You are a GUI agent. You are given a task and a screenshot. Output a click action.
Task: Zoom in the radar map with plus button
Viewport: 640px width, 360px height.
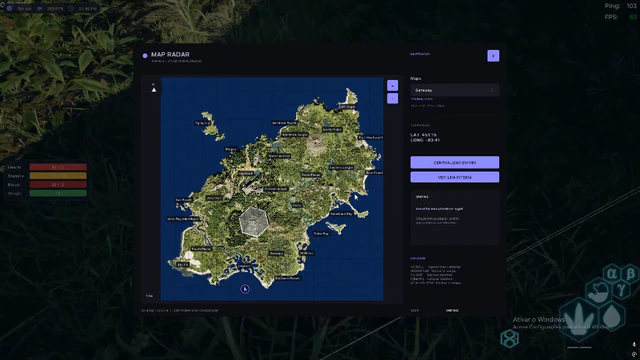click(392, 85)
